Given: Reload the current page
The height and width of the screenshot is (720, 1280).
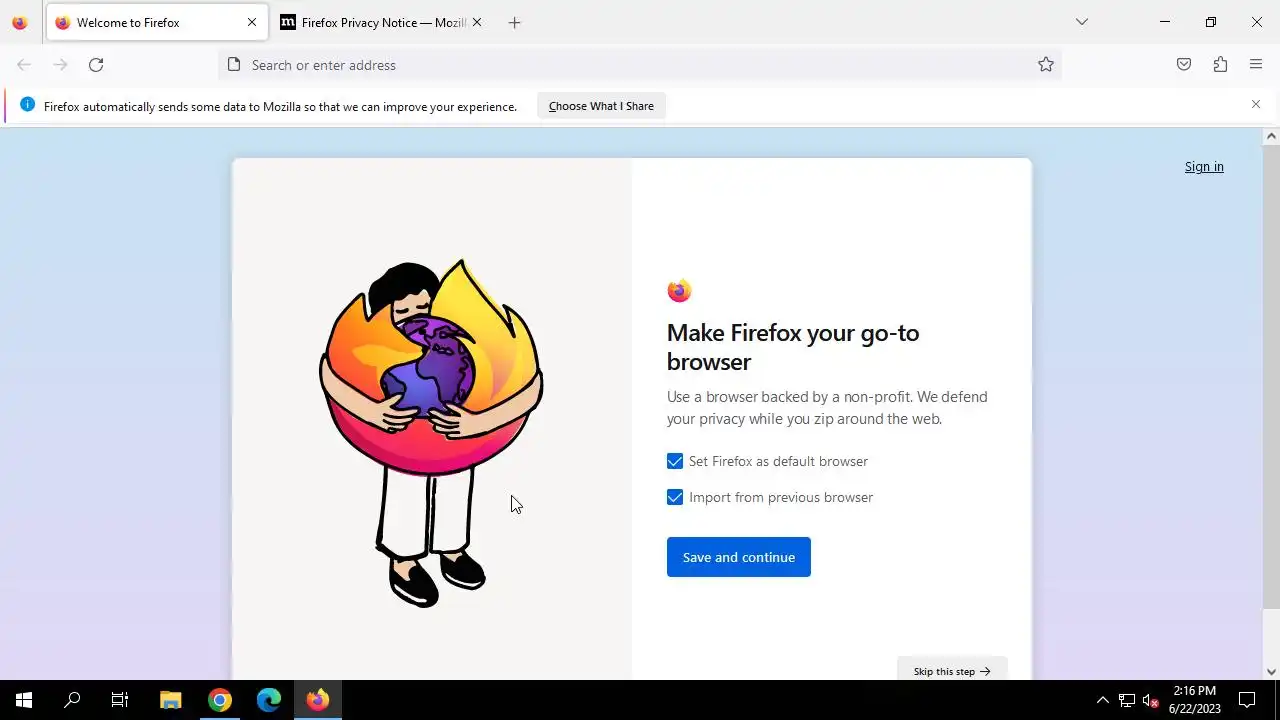Looking at the screenshot, I should click(x=96, y=65).
